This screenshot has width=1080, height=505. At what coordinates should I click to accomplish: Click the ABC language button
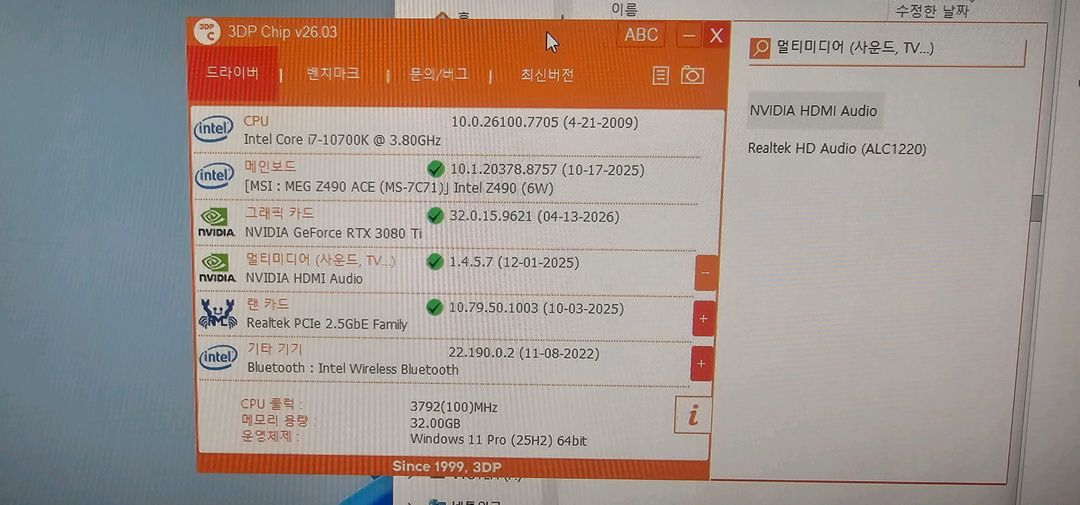pos(641,35)
